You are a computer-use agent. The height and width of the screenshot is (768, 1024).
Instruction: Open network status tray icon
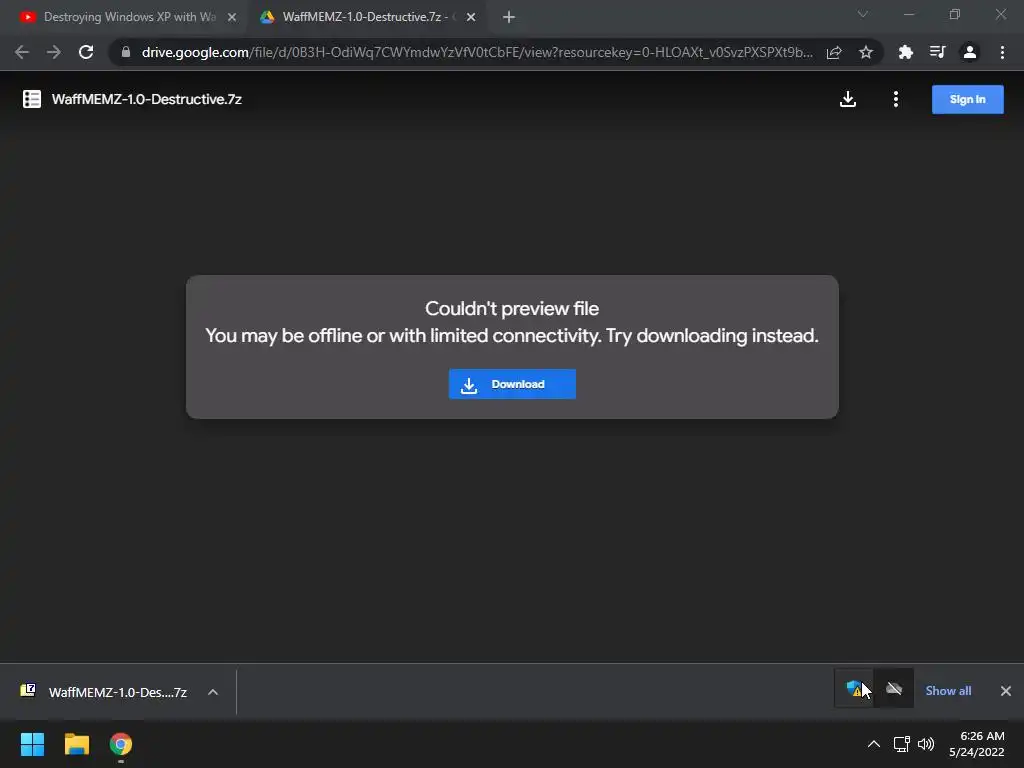click(902, 744)
